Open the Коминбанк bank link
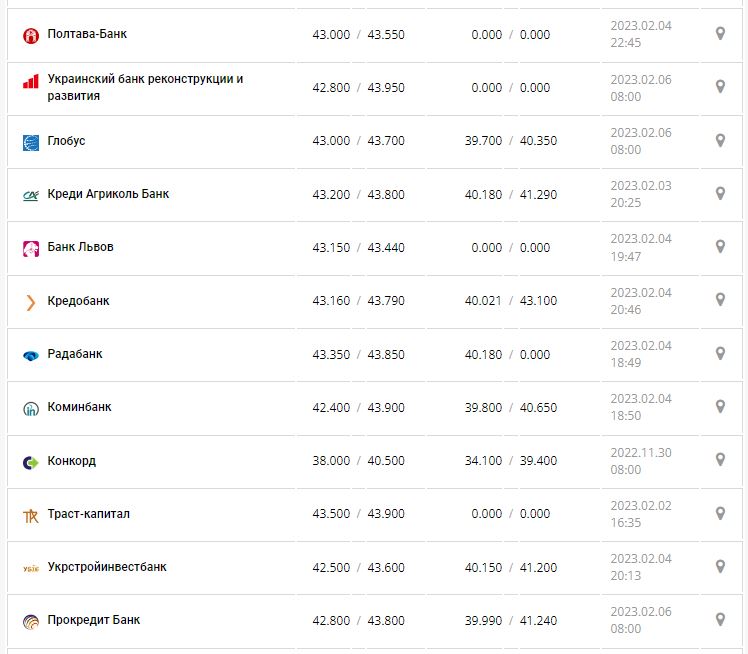 (80, 408)
